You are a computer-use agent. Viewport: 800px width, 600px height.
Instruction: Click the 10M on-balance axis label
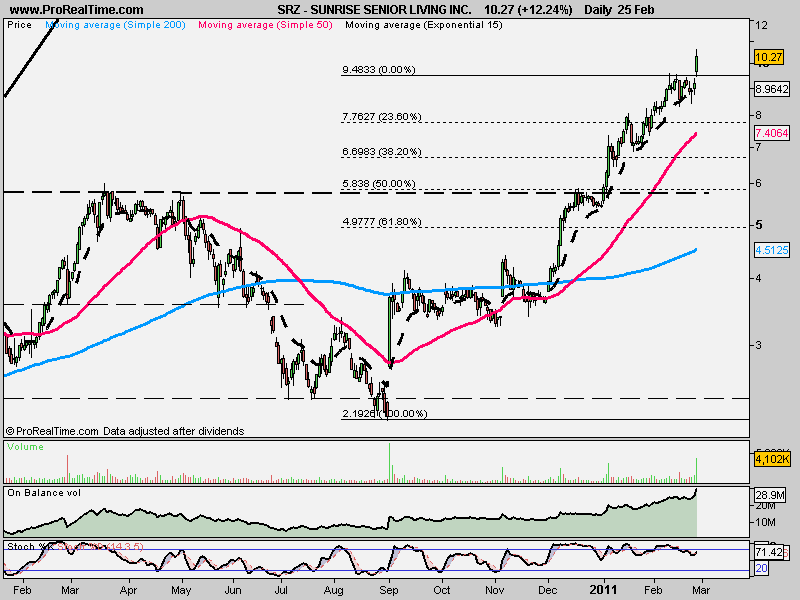pyautogui.click(x=765, y=522)
